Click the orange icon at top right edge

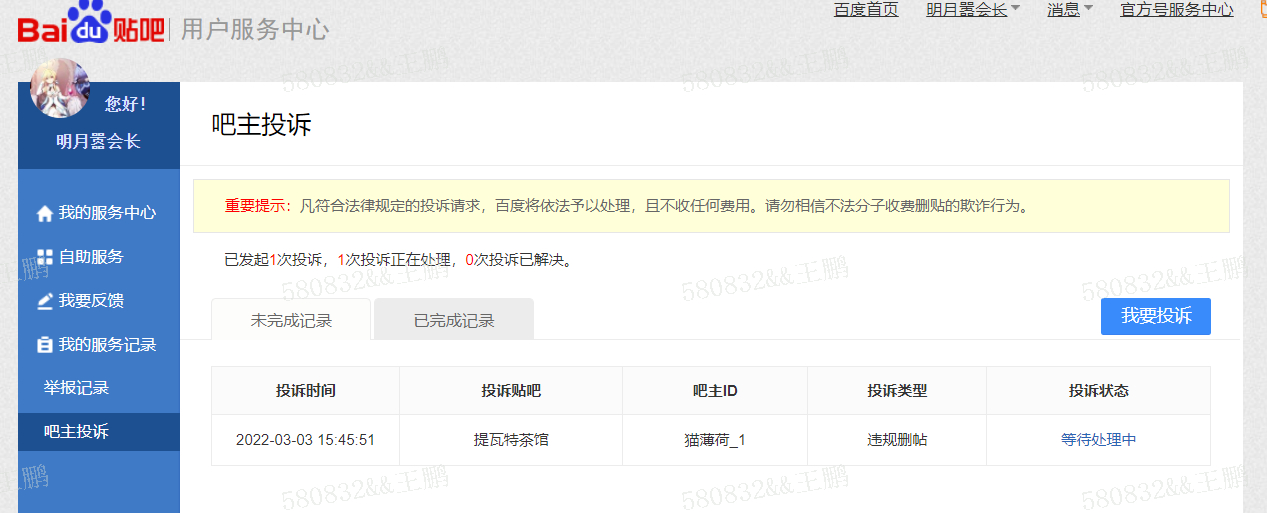1260,10
